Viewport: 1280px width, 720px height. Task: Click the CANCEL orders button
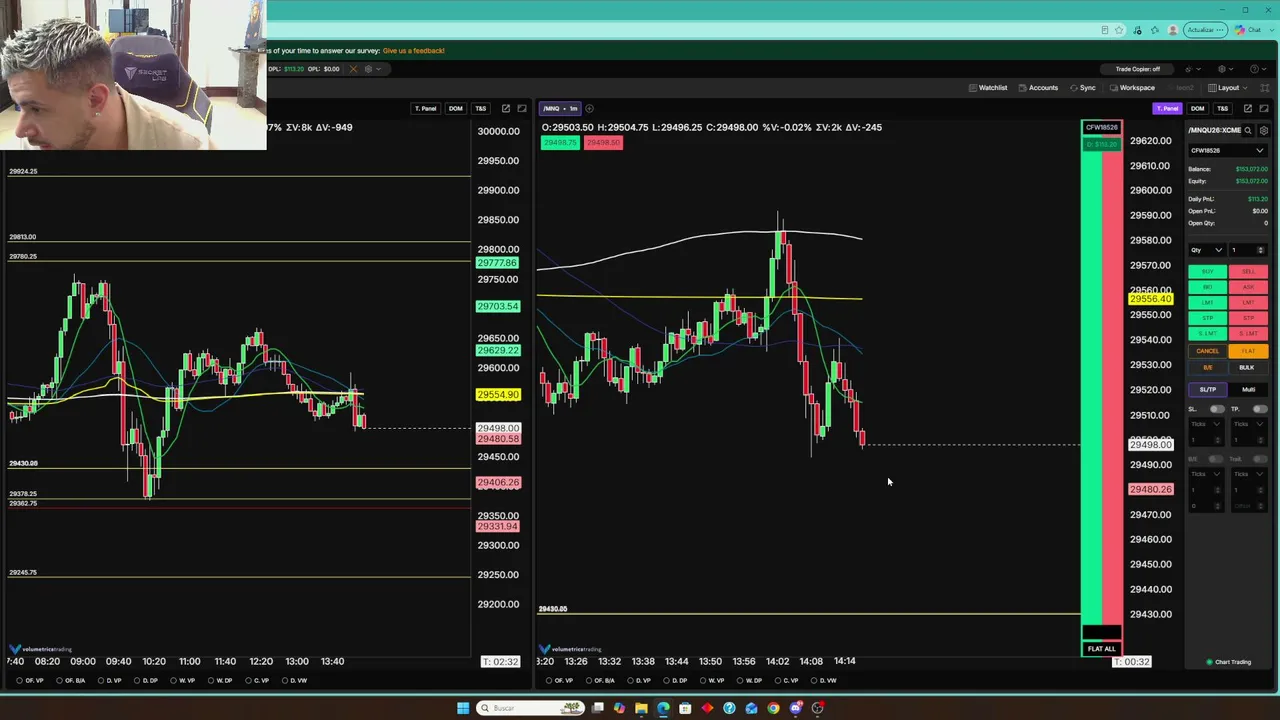click(x=1207, y=351)
